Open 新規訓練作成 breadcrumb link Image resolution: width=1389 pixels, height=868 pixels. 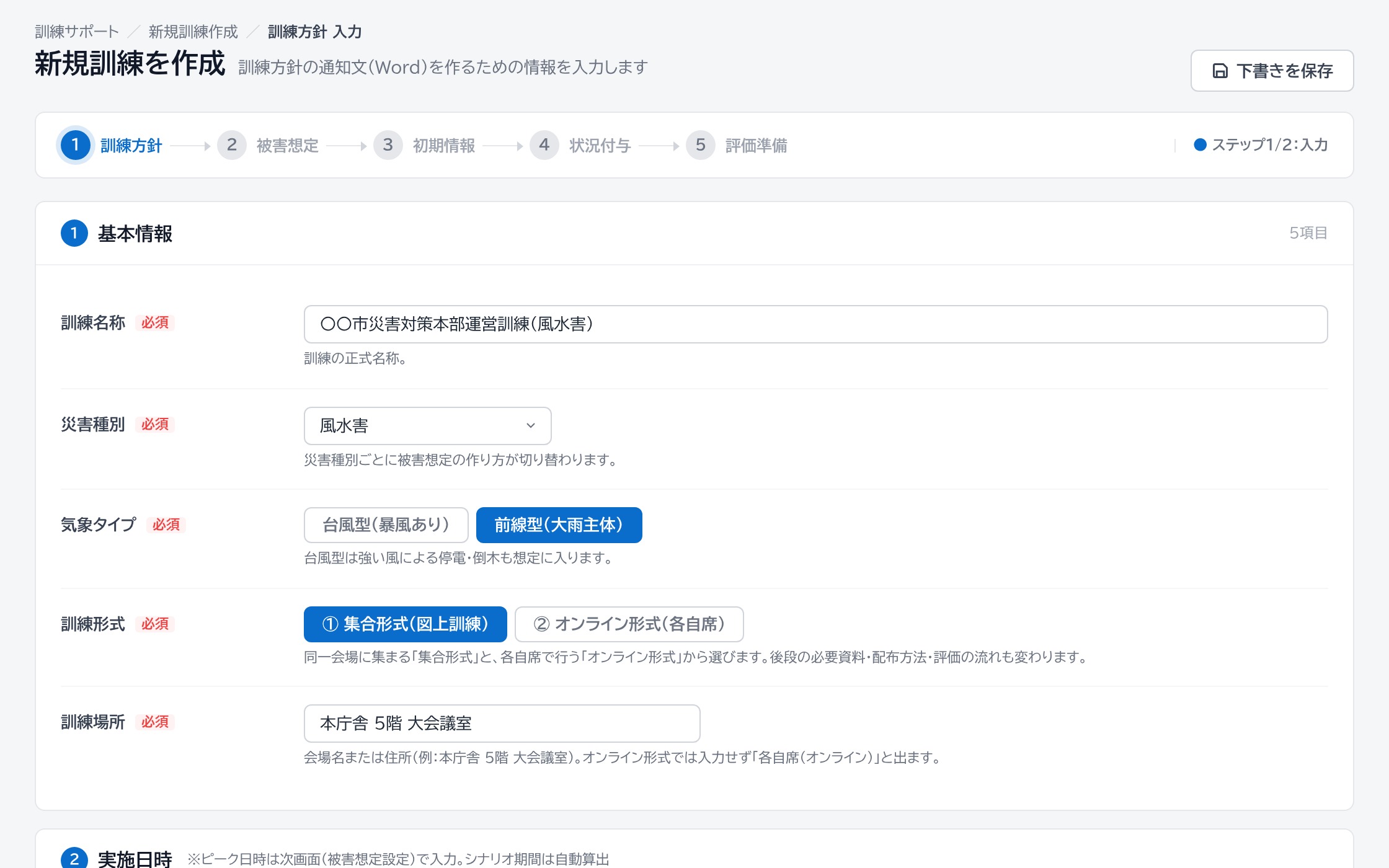pos(193,32)
